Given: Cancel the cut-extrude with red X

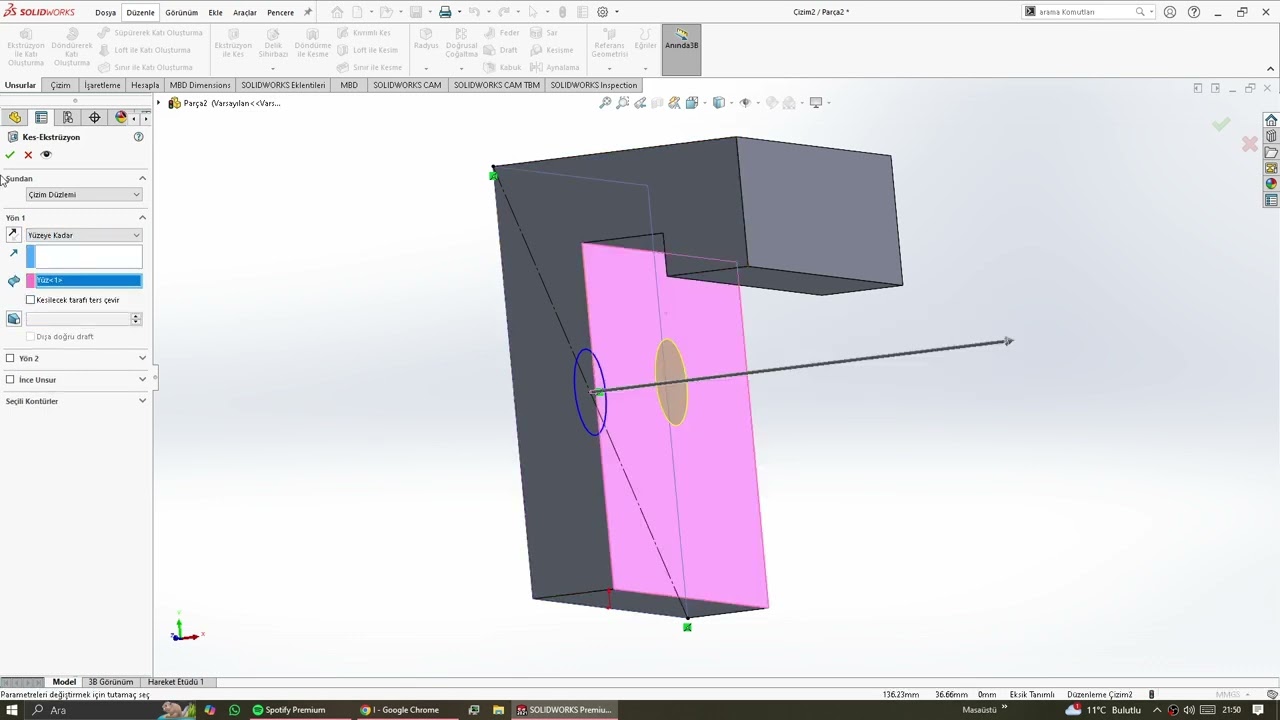Looking at the screenshot, I should tap(28, 155).
